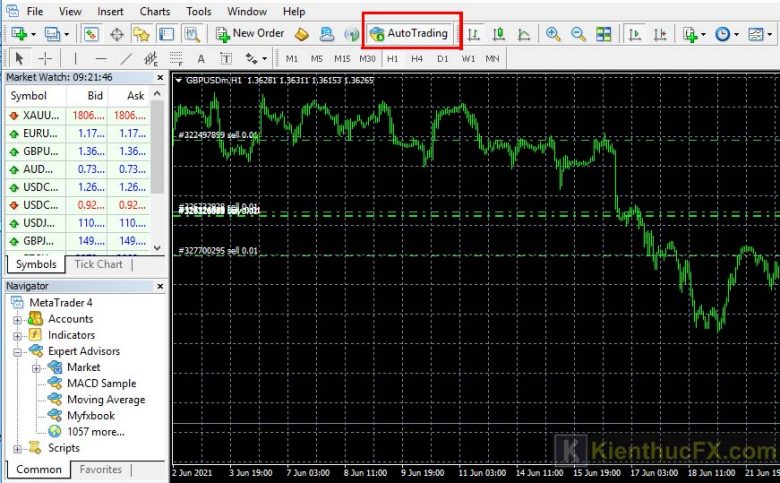Toggle the AutoTrading button

[409, 33]
